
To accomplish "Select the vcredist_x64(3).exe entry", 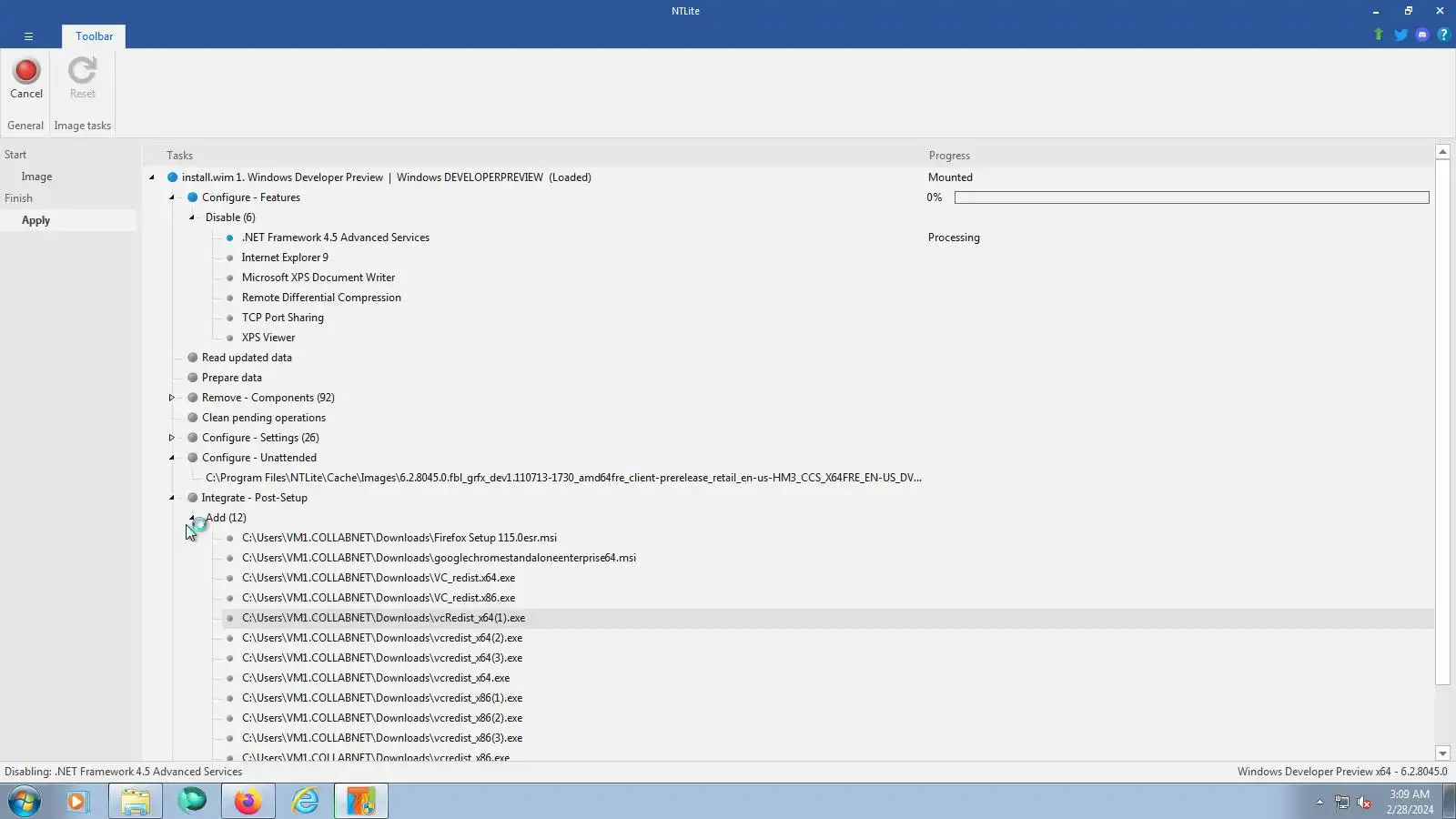I will click(x=382, y=658).
